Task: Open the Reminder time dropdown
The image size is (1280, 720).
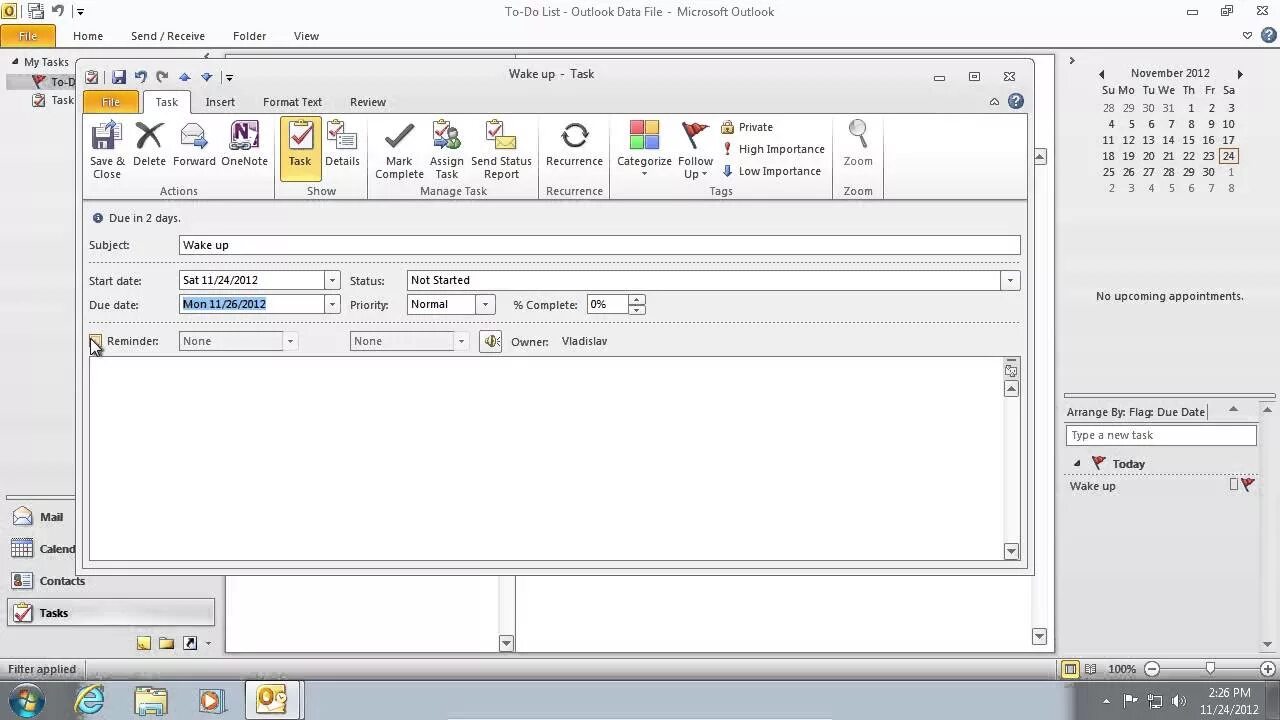Action: [461, 341]
